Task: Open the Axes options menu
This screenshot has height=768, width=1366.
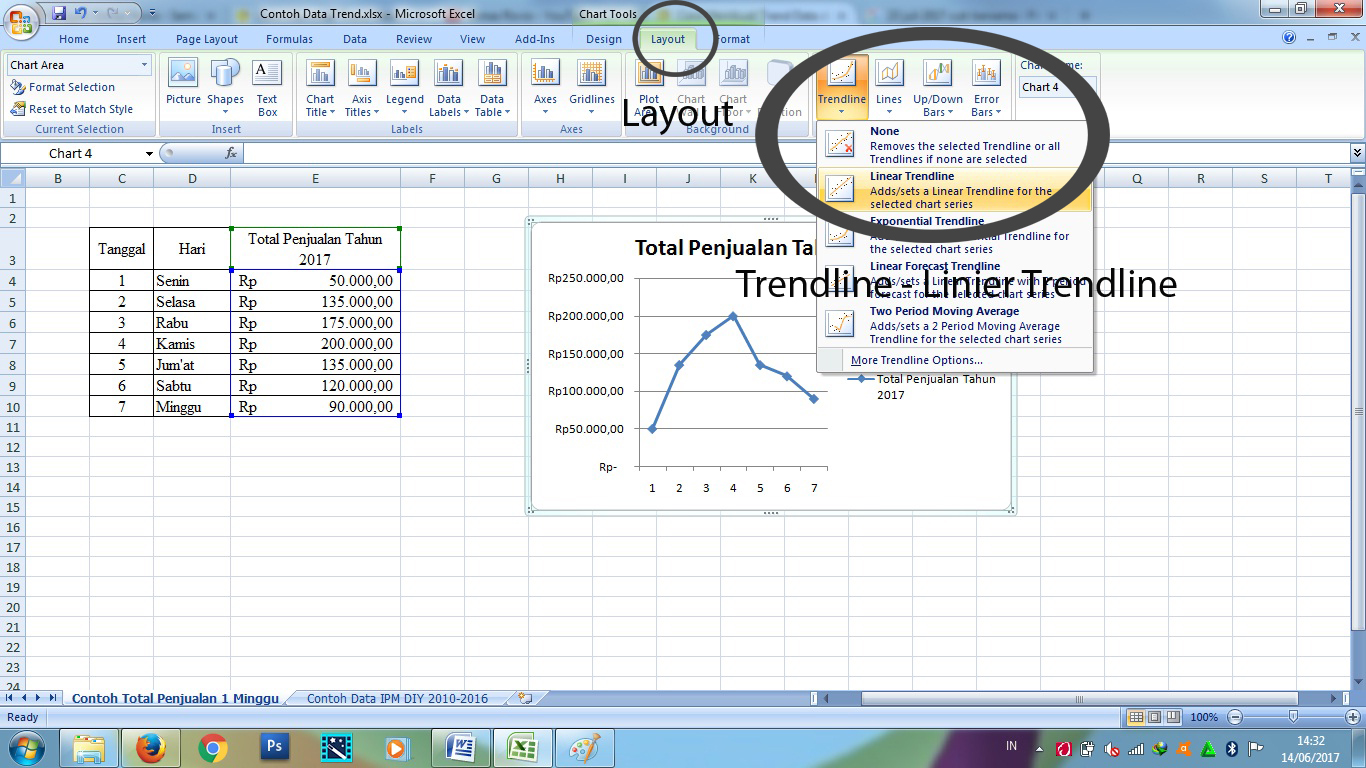Action: 545,88
